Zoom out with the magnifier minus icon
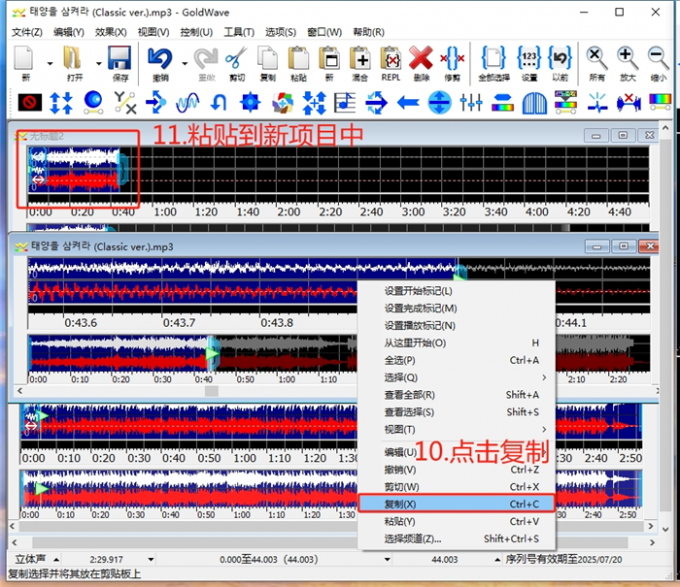The width and height of the screenshot is (680, 587). [x=658, y=63]
